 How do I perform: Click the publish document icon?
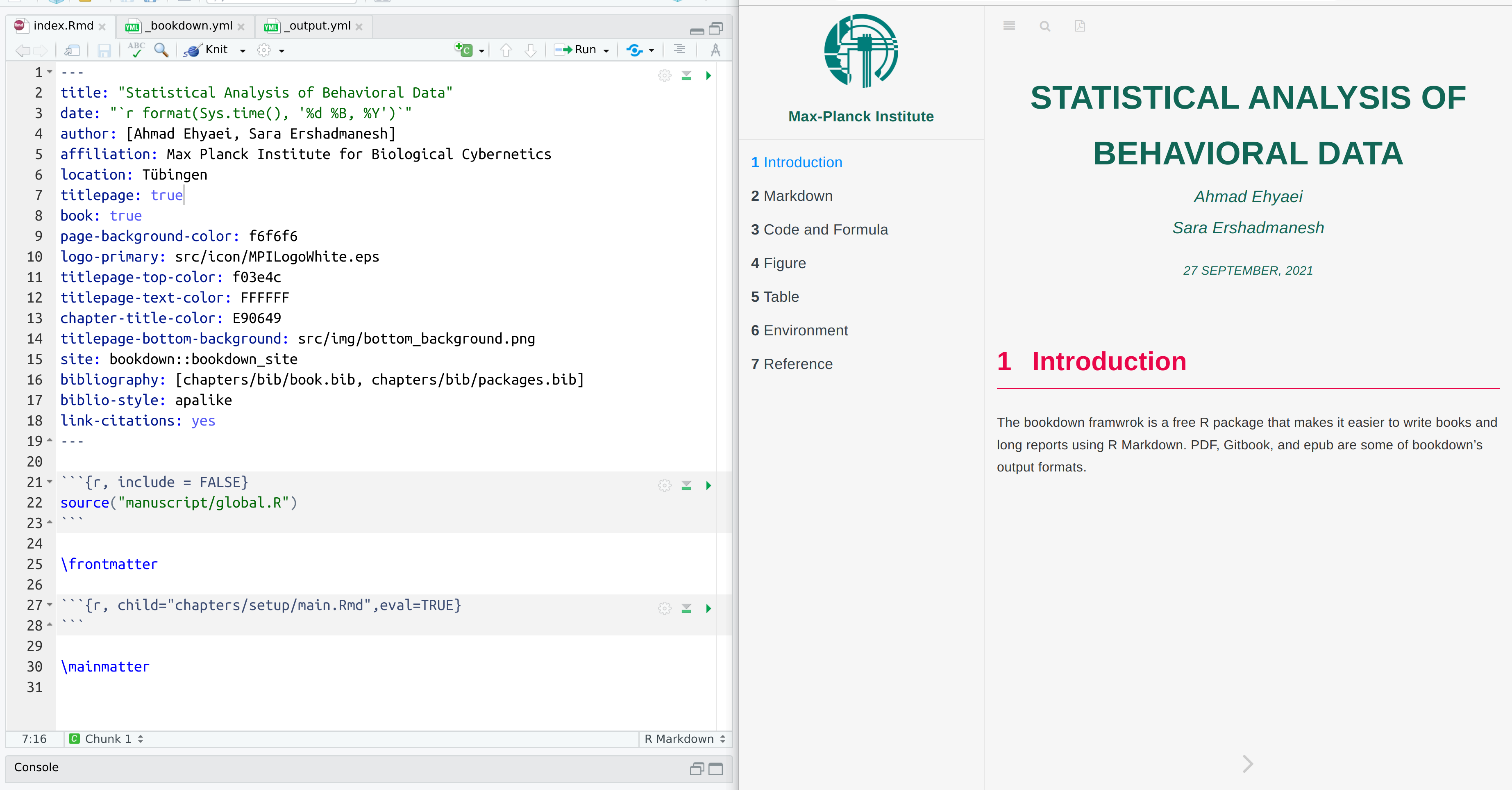[x=634, y=50]
